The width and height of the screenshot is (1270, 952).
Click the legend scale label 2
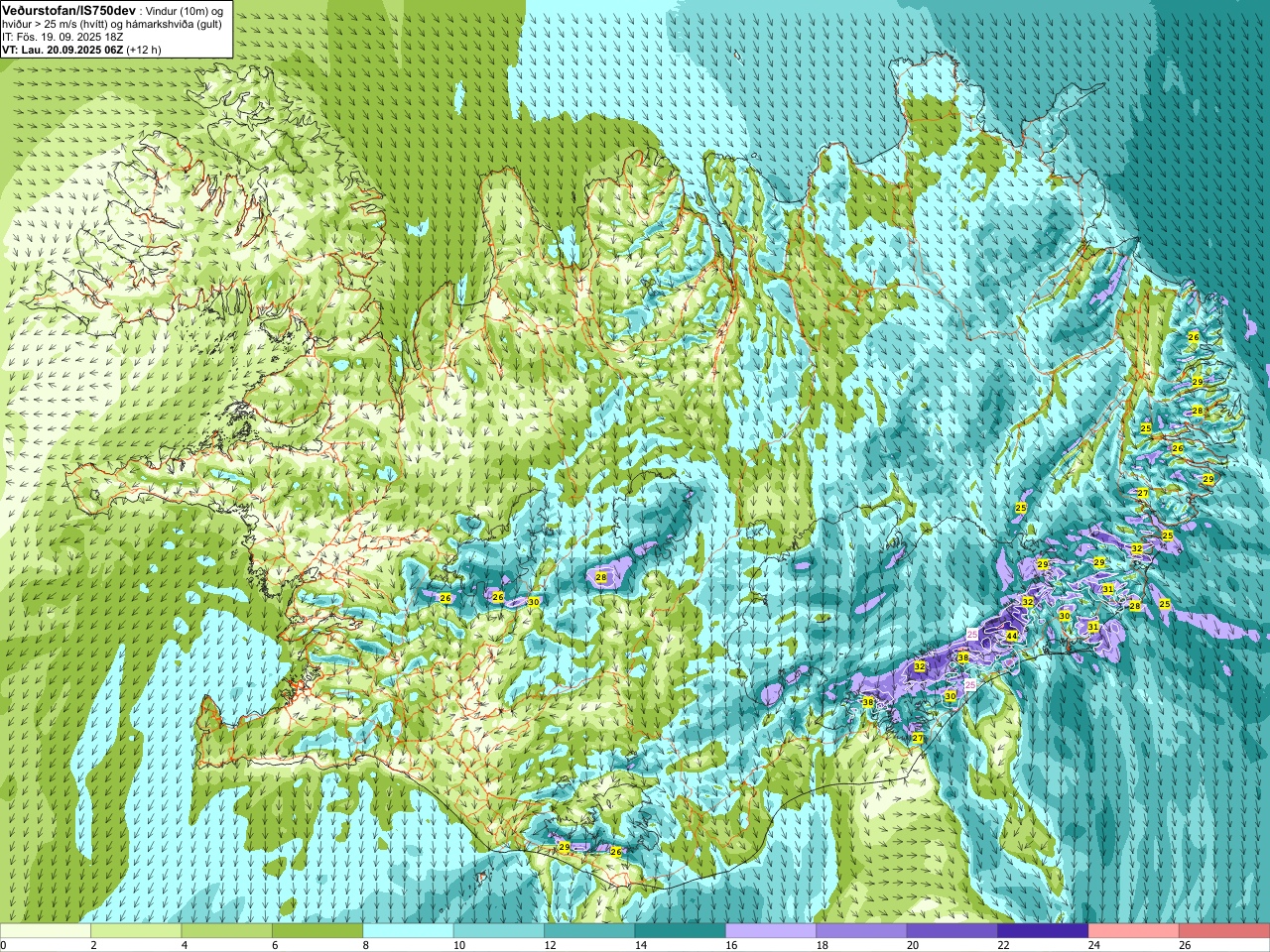click(x=93, y=946)
